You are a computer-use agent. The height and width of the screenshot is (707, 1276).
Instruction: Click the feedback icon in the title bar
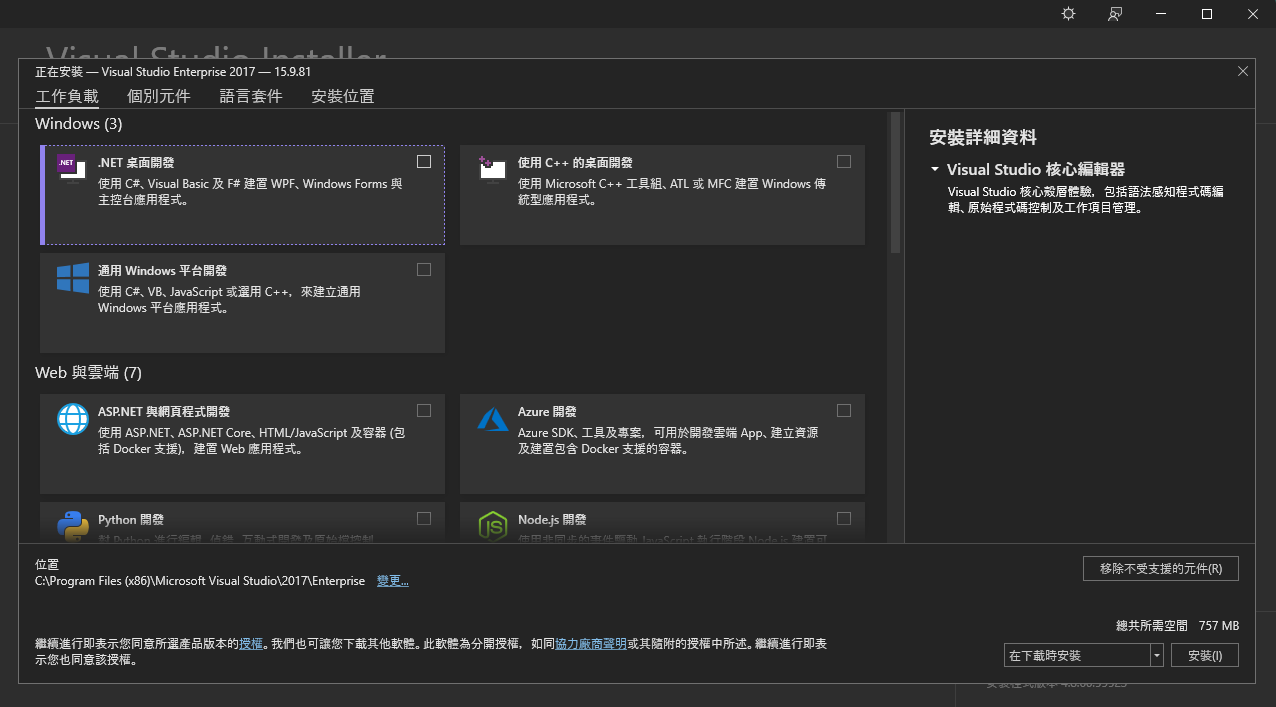(x=1115, y=14)
